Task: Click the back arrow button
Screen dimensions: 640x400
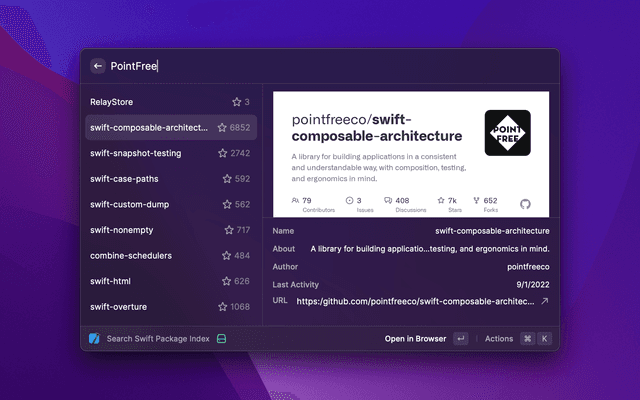Action: coord(98,66)
